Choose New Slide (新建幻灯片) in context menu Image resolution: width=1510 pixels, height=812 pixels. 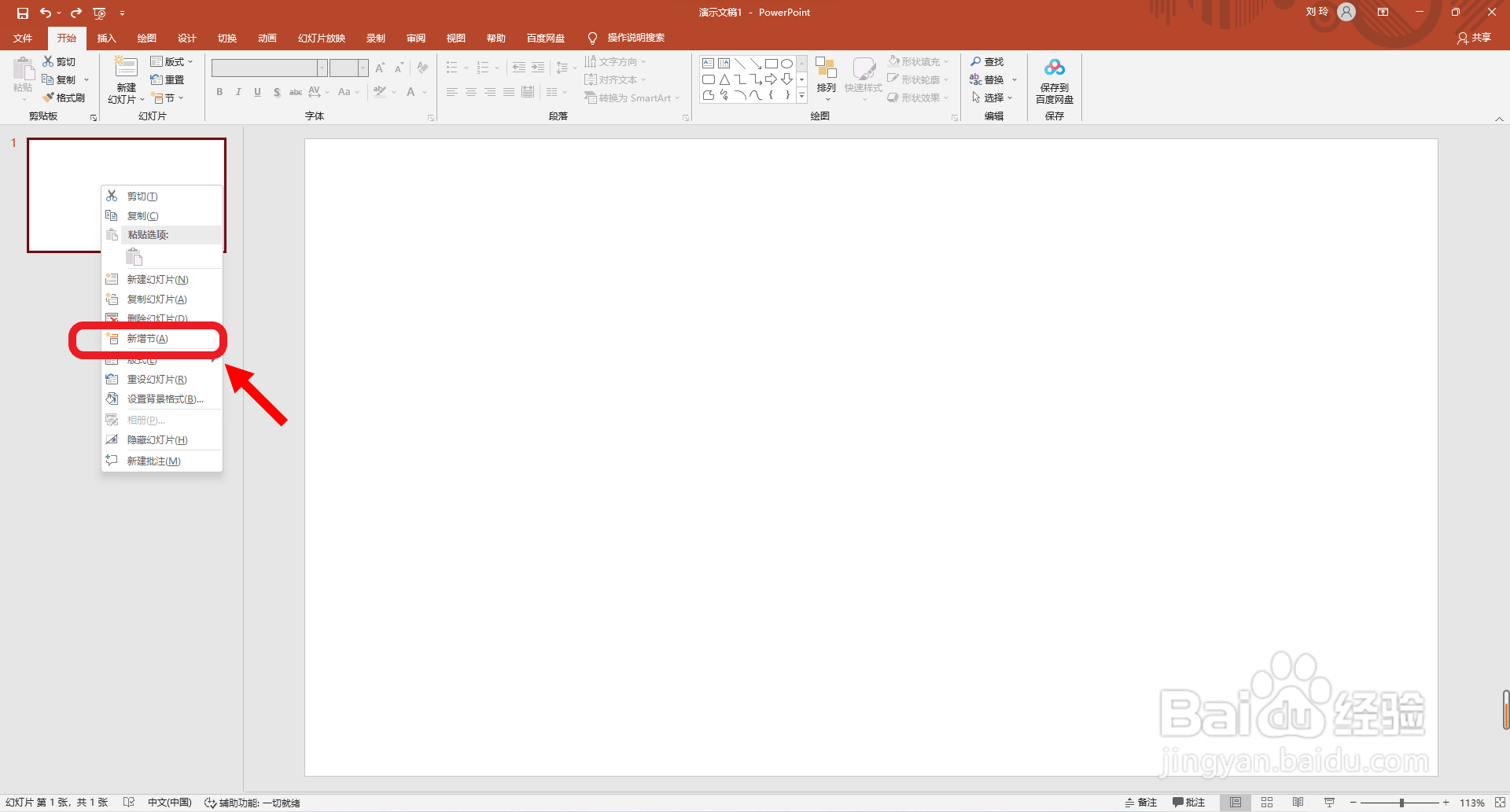click(x=163, y=280)
